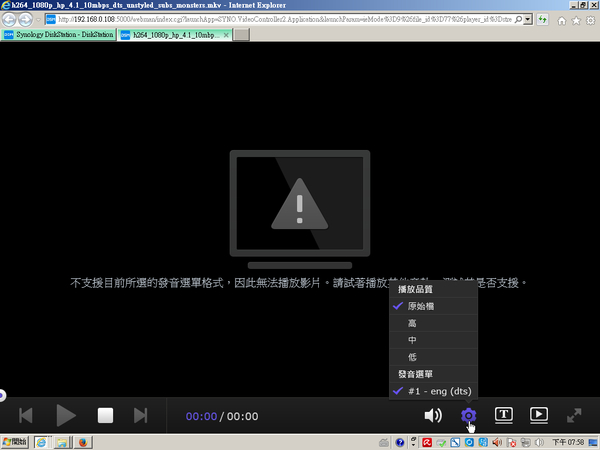Open the taskbar folder explorer icon
600x450 pixels.
[62, 443]
